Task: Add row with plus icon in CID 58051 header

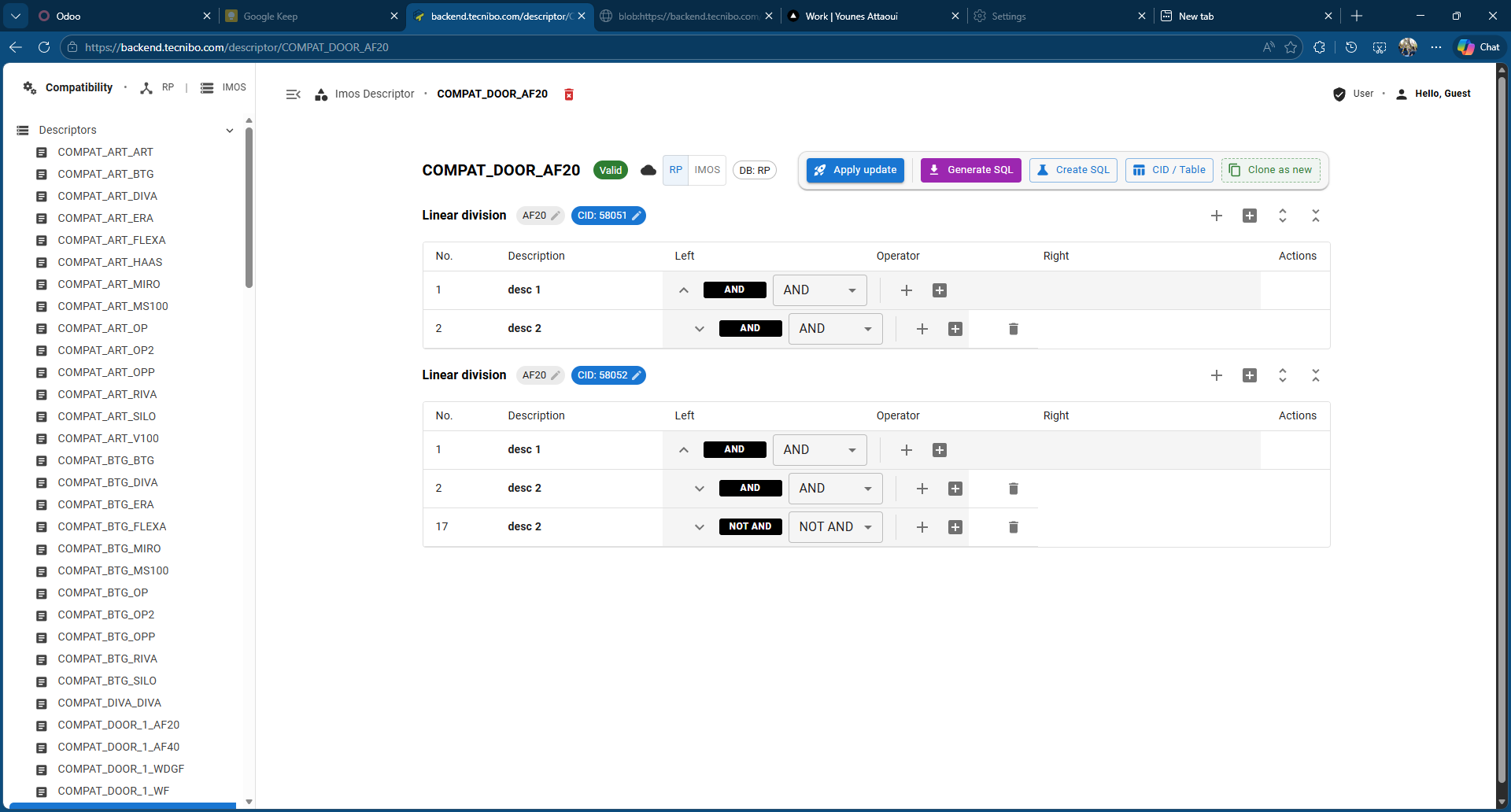Action: click(1217, 216)
